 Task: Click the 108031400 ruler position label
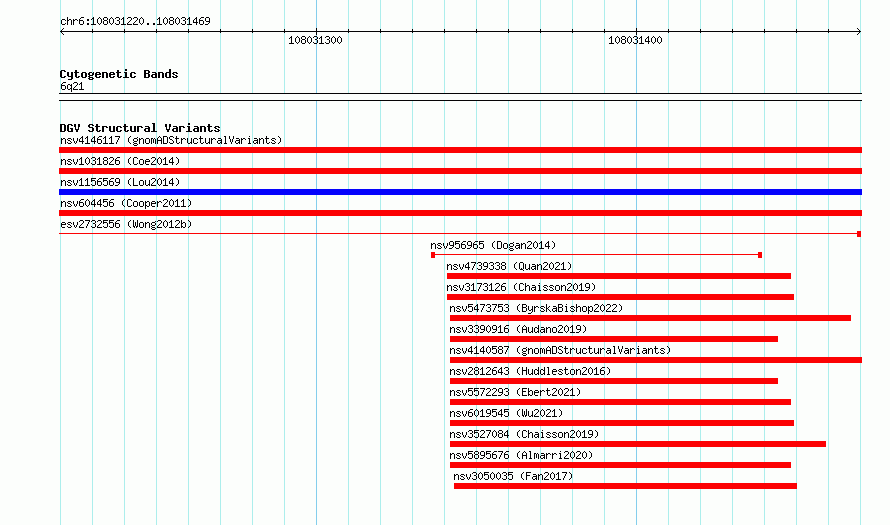pyautogui.click(x=635, y=40)
